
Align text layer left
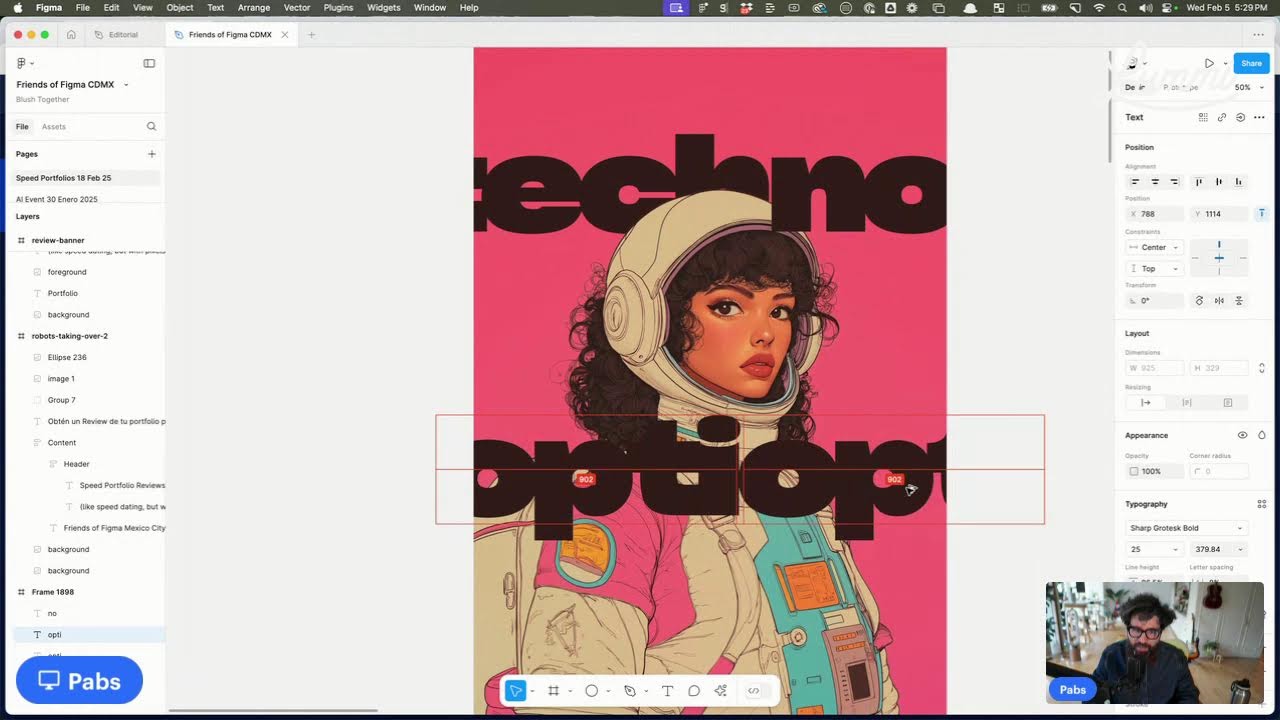point(1135,182)
